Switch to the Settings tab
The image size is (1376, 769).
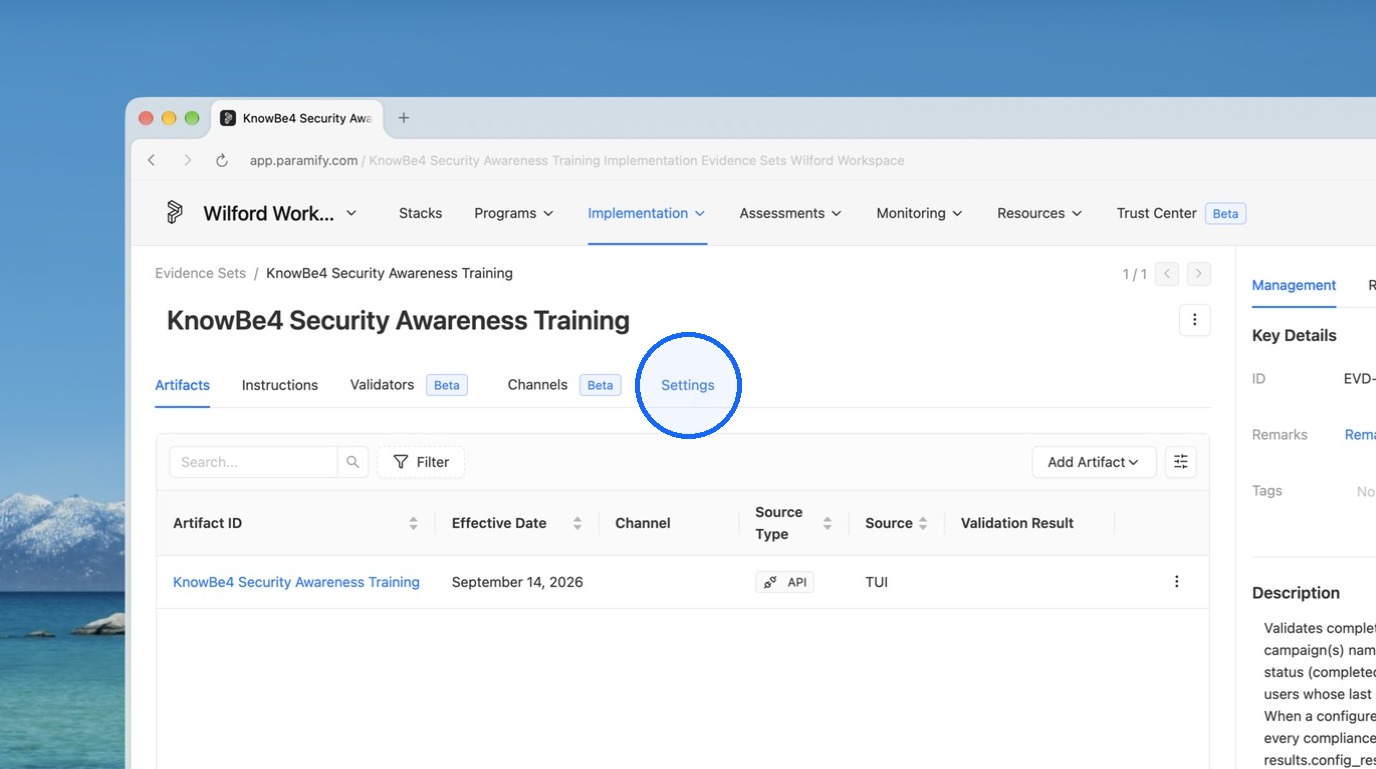[688, 385]
